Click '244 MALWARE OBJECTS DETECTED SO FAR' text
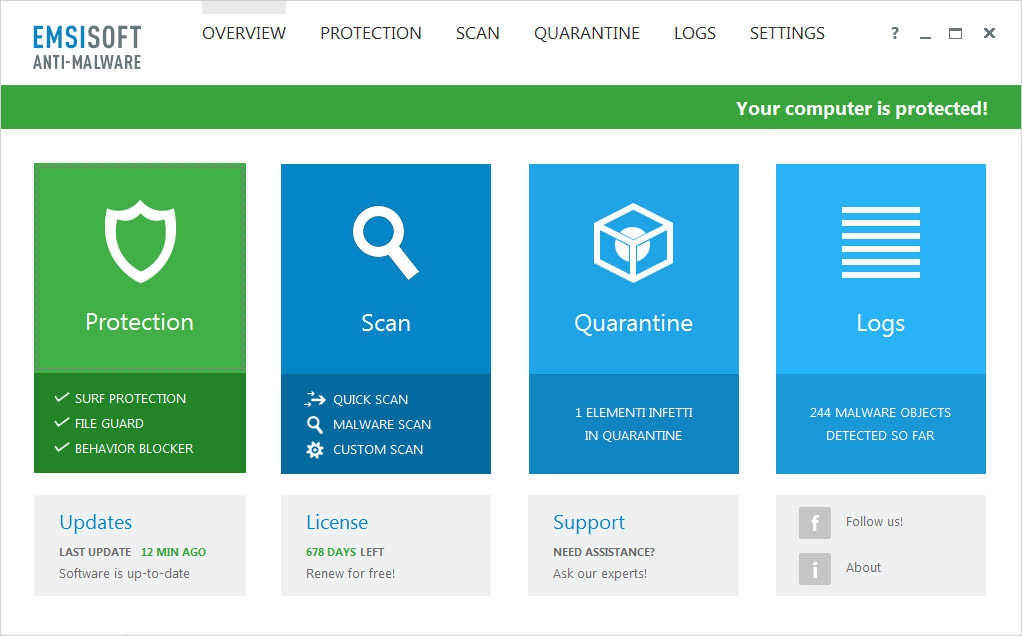 pos(881,424)
